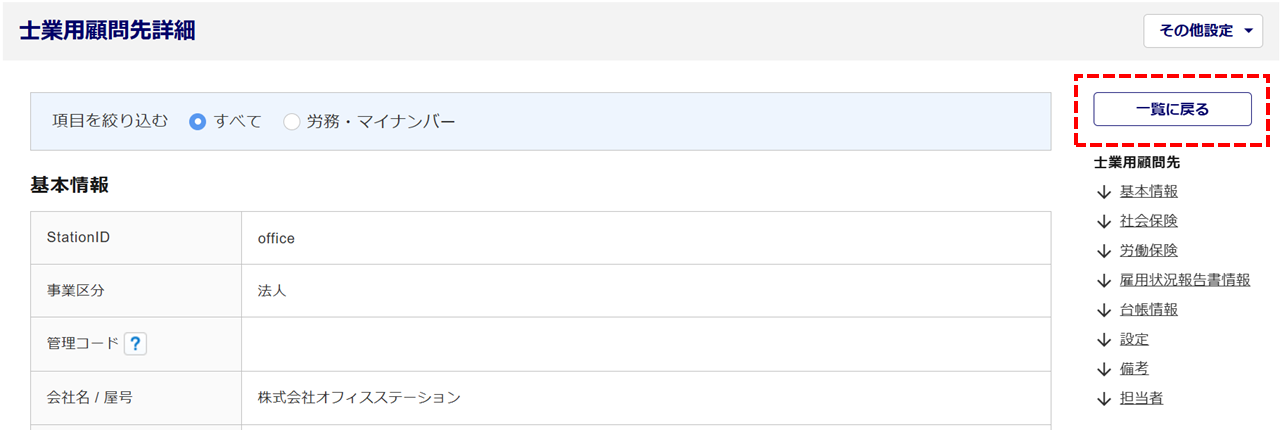Open the その他設定 dropdown menu
The image size is (1280, 430).
1203,31
